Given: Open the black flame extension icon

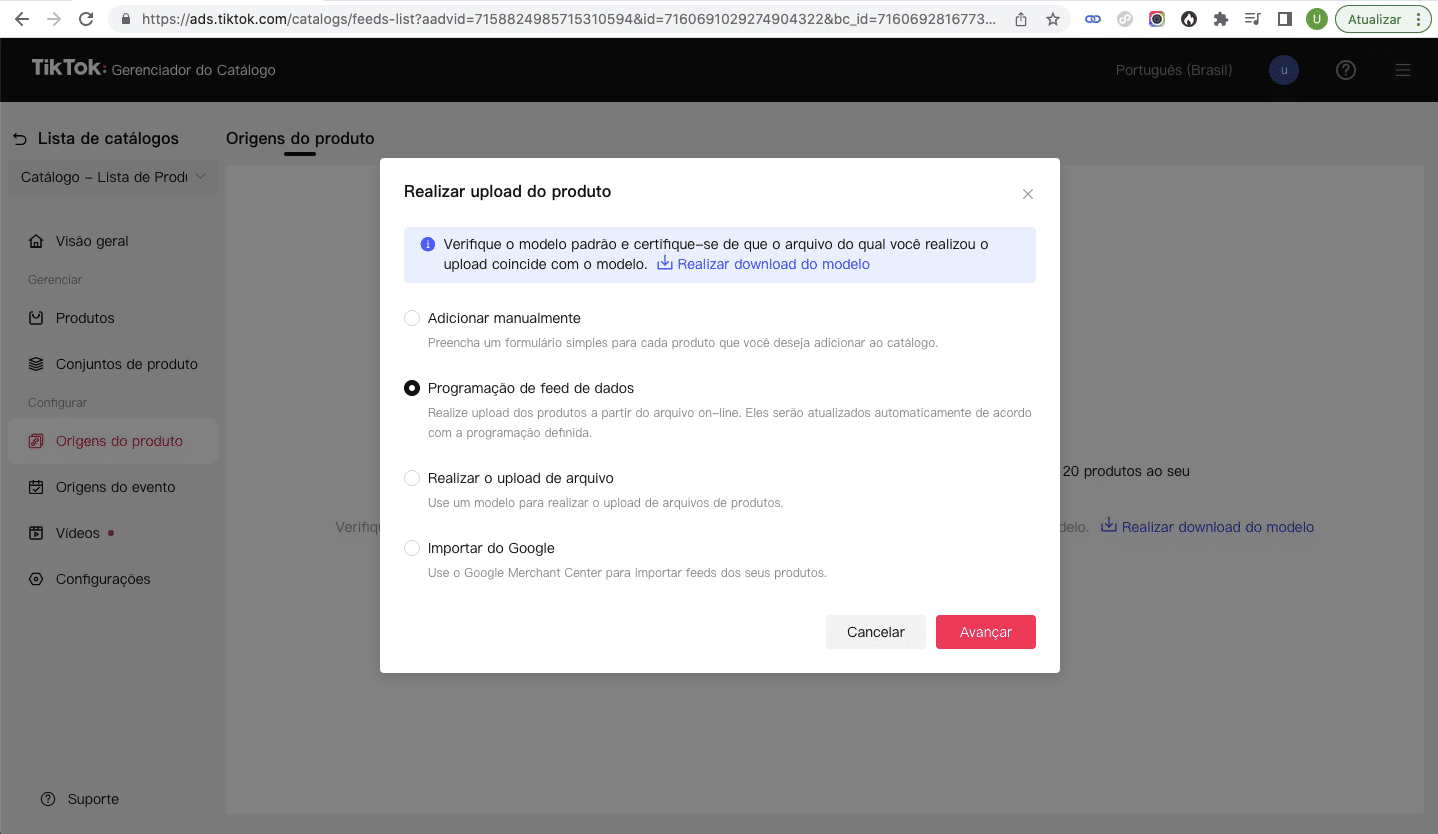Looking at the screenshot, I should tap(1189, 19).
